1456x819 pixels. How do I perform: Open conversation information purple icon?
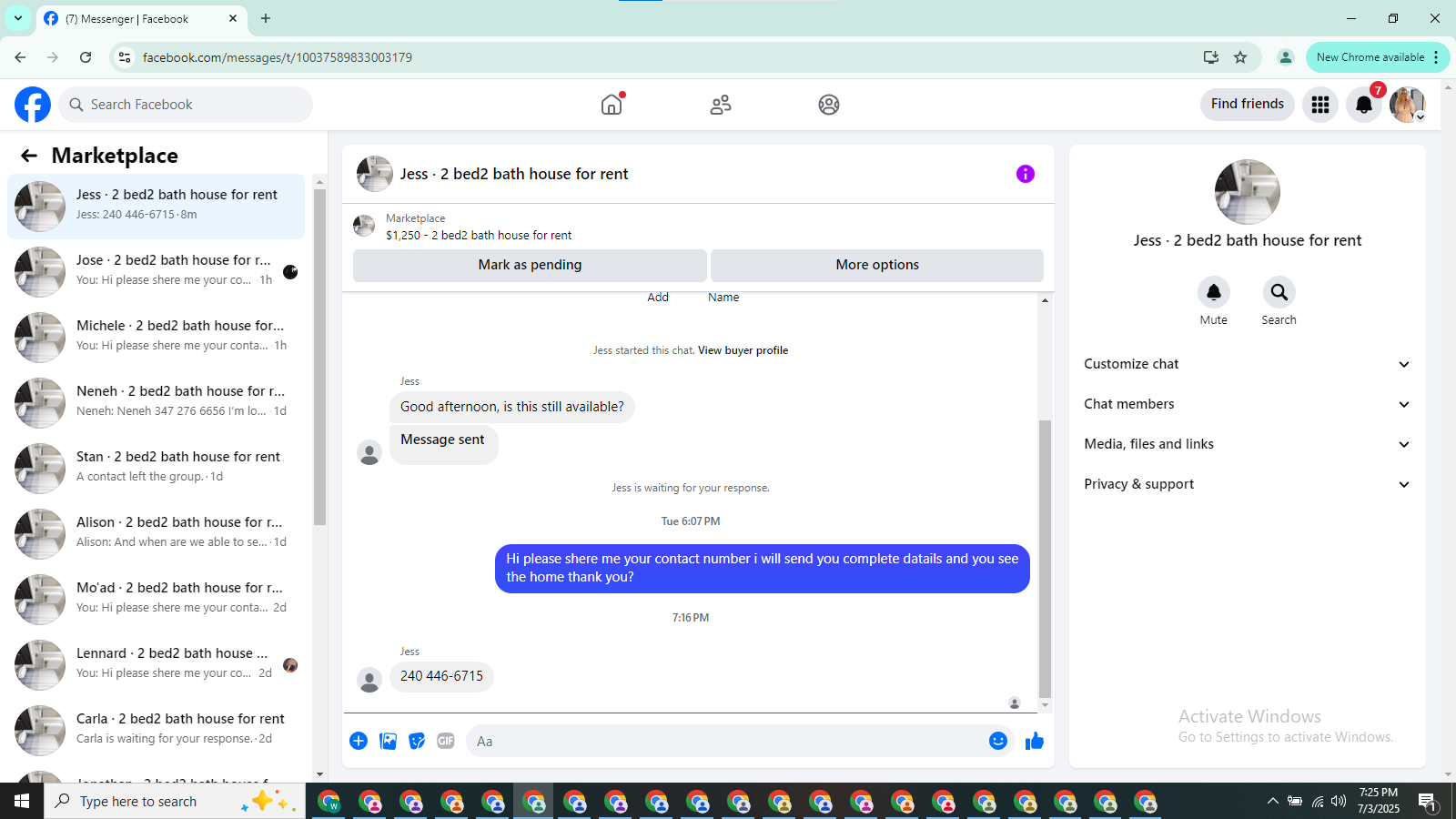pyautogui.click(x=1026, y=174)
